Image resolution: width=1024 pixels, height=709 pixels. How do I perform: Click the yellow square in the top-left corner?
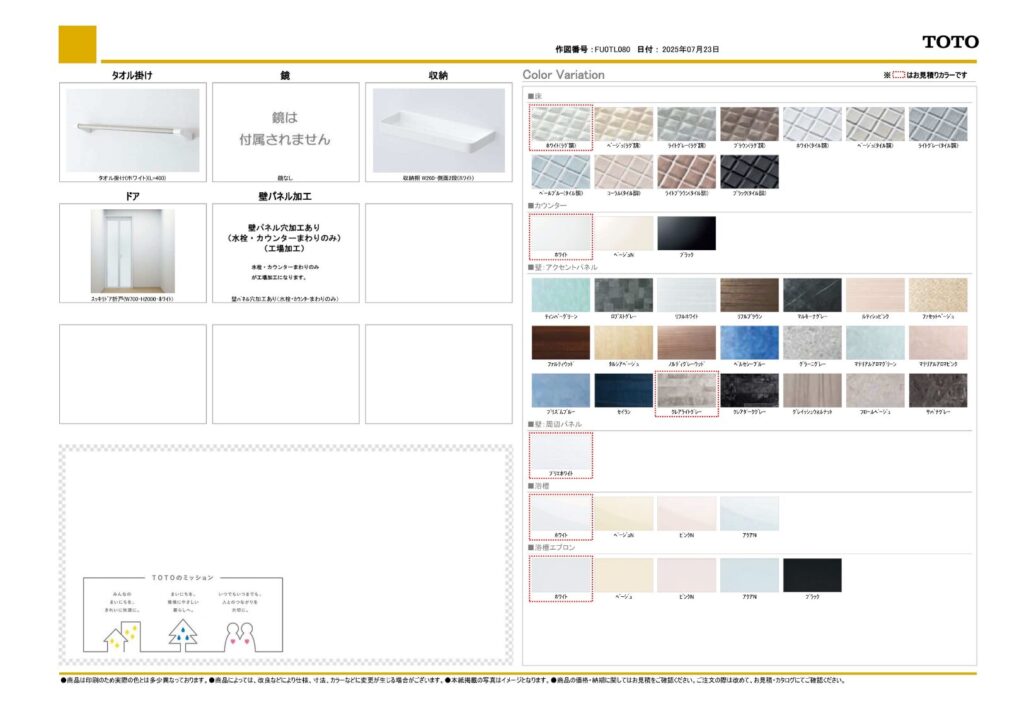pyautogui.click(x=78, y=44)
